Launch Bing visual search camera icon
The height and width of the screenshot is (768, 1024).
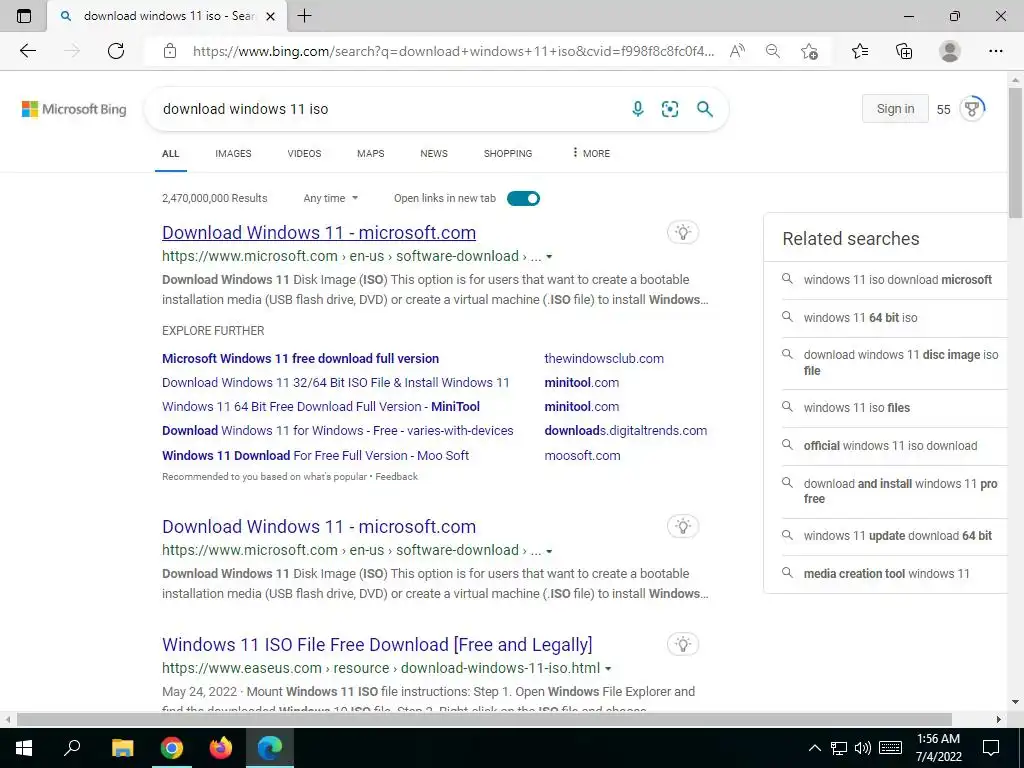pos(670,109)
